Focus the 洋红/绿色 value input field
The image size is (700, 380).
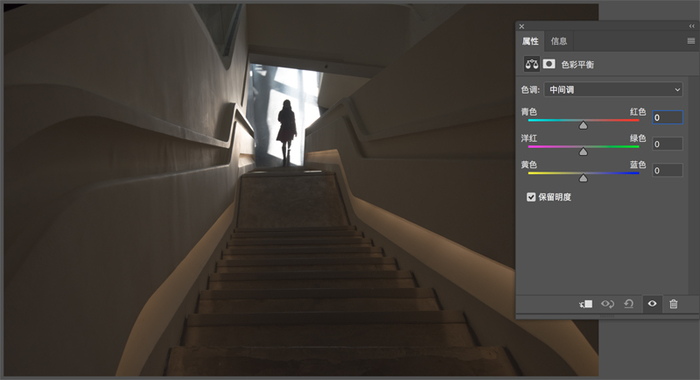click(667, 144)
